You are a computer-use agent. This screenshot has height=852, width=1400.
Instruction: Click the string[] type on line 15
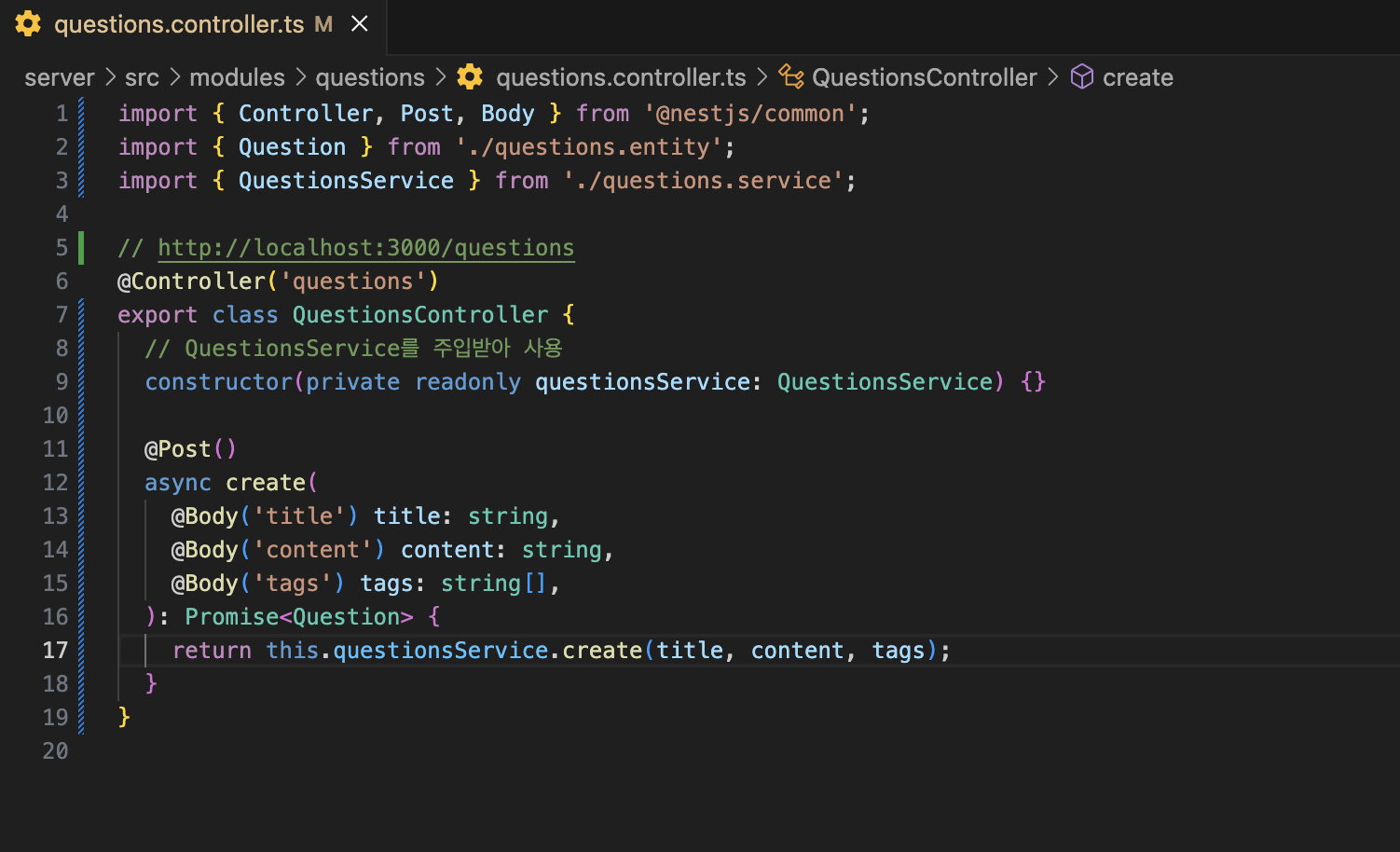pyautogui.click(x=494, y=584)
